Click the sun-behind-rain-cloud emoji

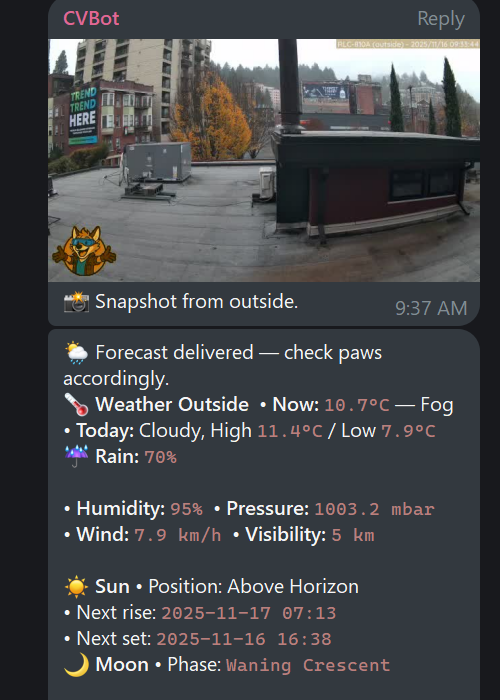click(x=76, y=353)
